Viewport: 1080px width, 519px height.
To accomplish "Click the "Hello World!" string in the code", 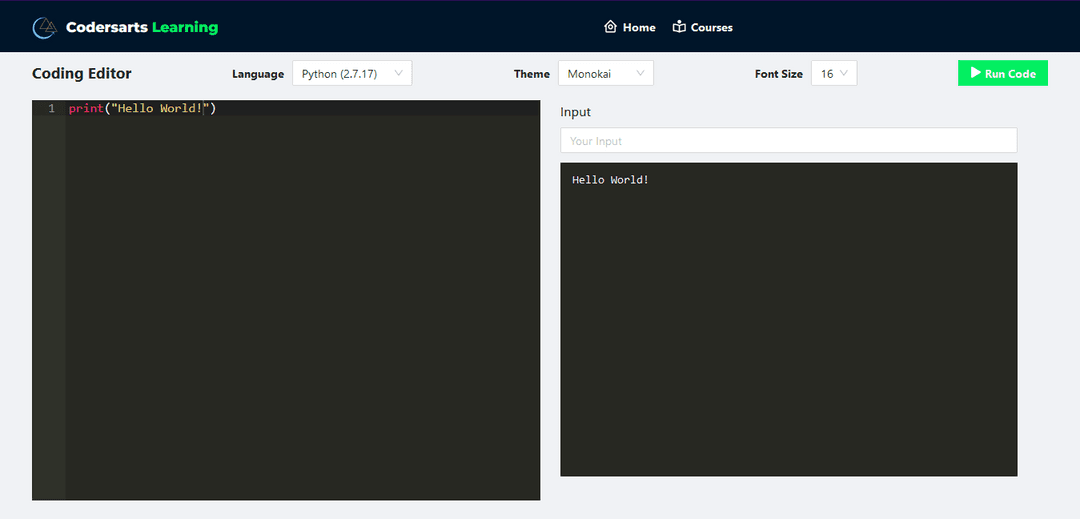I will [160, 108].
